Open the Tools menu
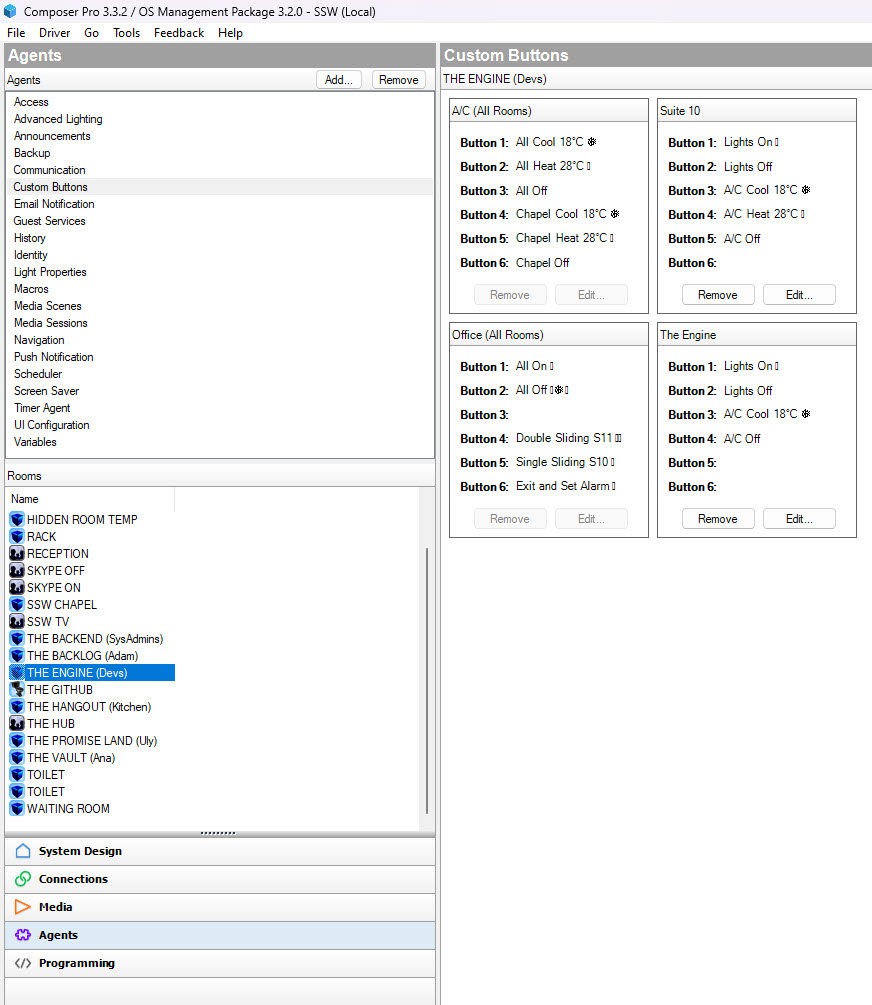The width and height of the screenshot is (872, 1005). point(126,33)
